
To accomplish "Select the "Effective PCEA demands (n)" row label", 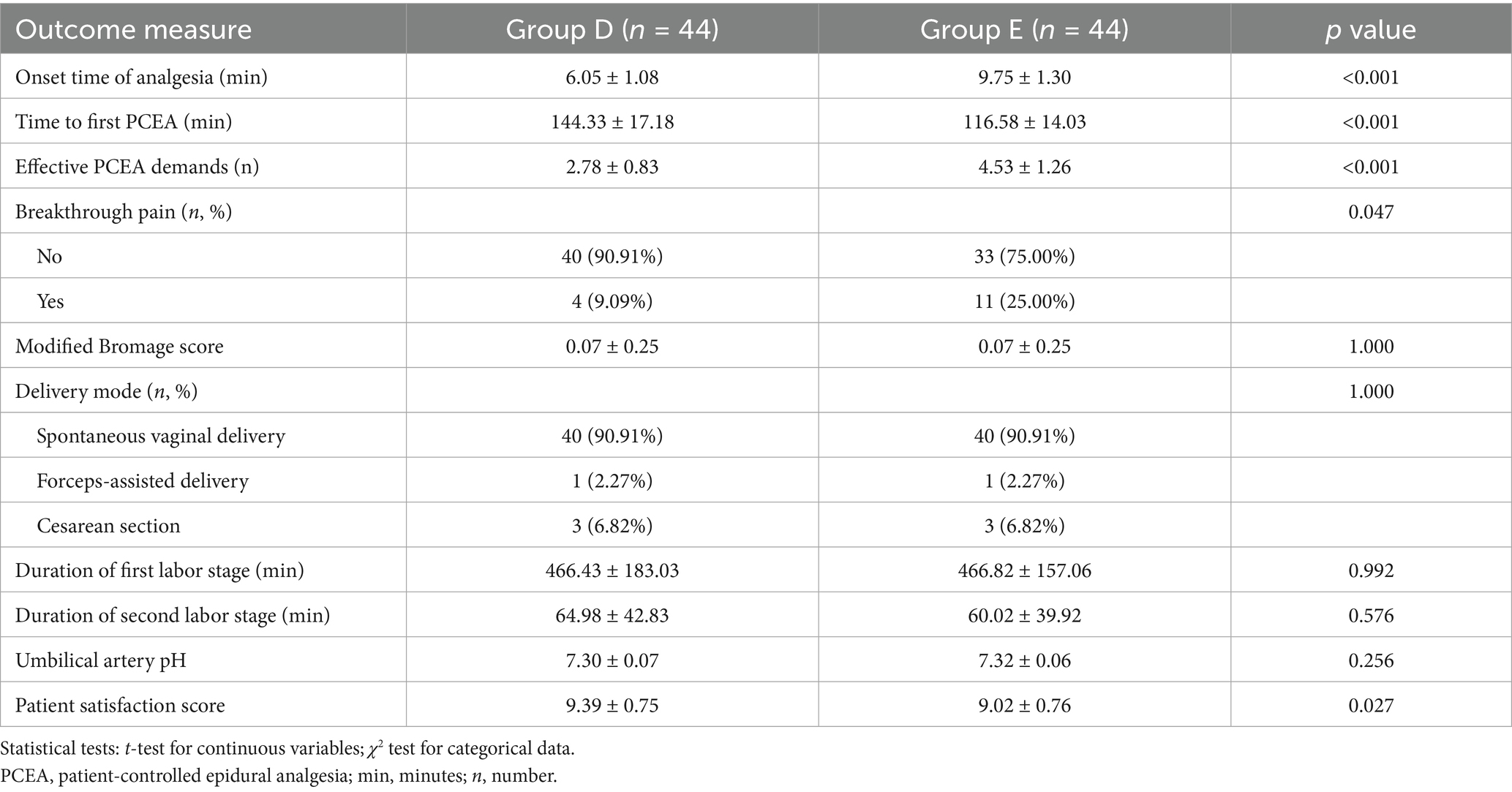I will (x=137, y=167).
